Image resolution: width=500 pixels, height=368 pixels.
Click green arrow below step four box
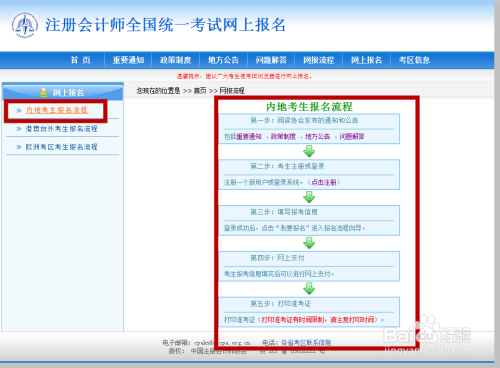pos(309,289)
